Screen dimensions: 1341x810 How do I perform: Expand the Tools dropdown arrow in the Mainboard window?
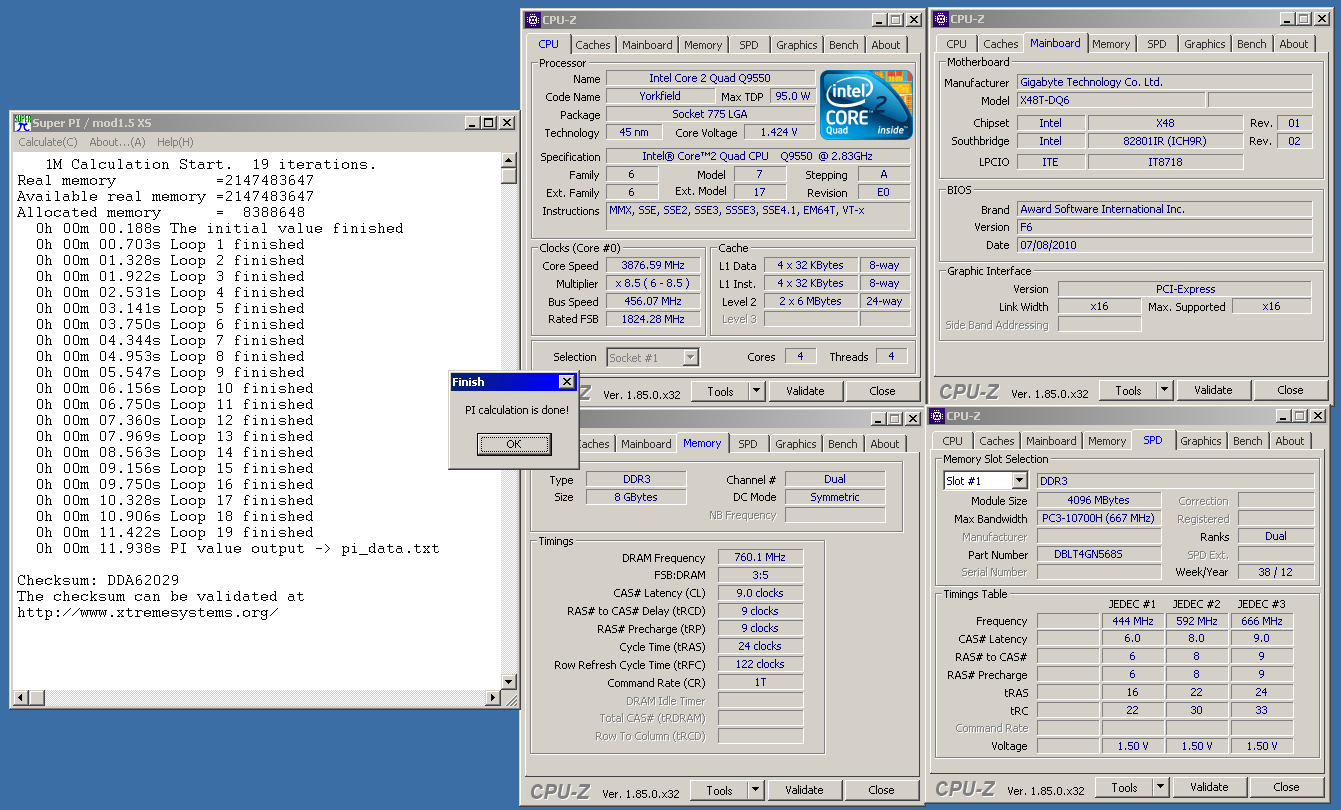tap(1165, 391)
